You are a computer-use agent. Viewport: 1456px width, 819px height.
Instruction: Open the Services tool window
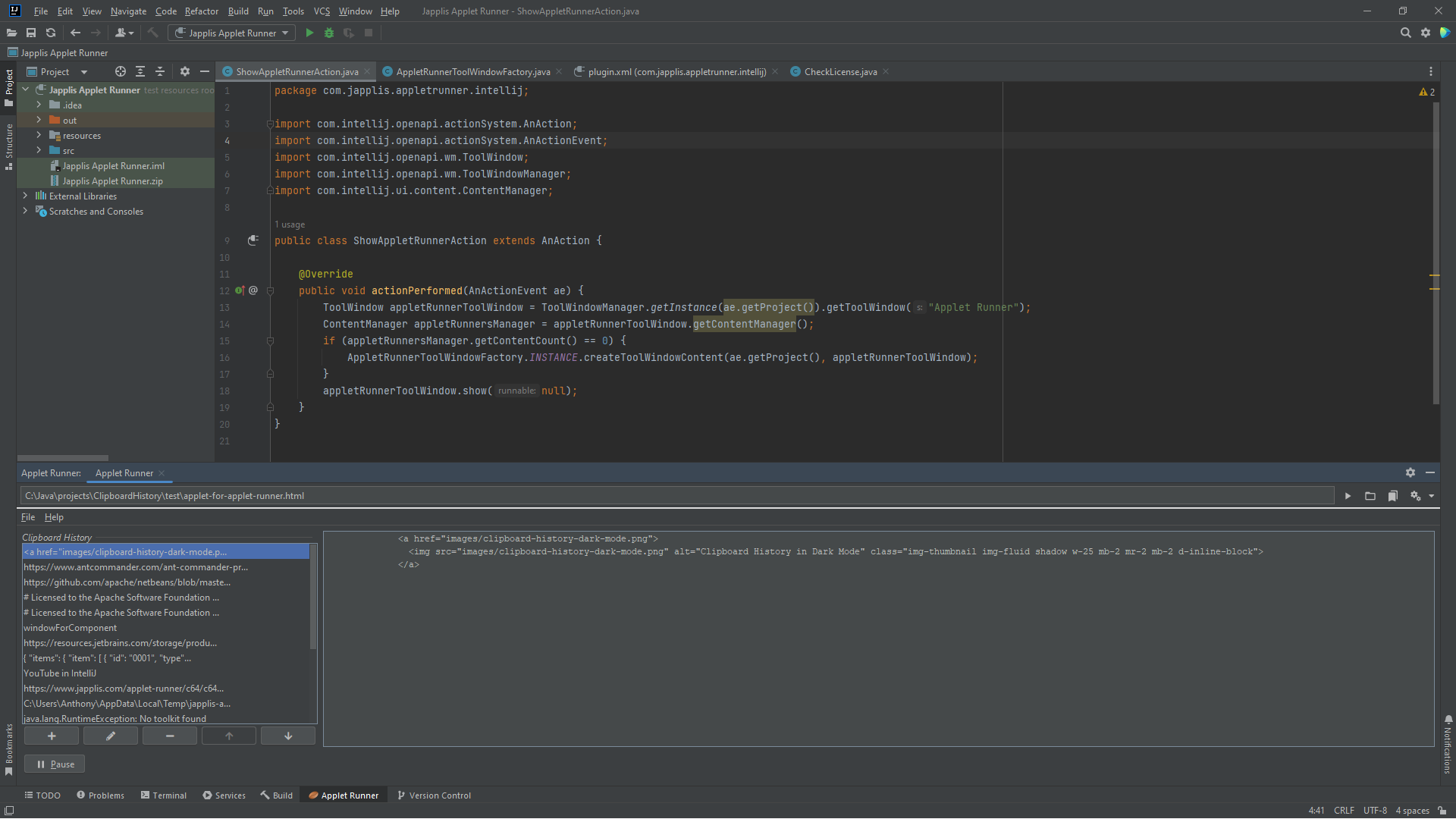[224, 795]
